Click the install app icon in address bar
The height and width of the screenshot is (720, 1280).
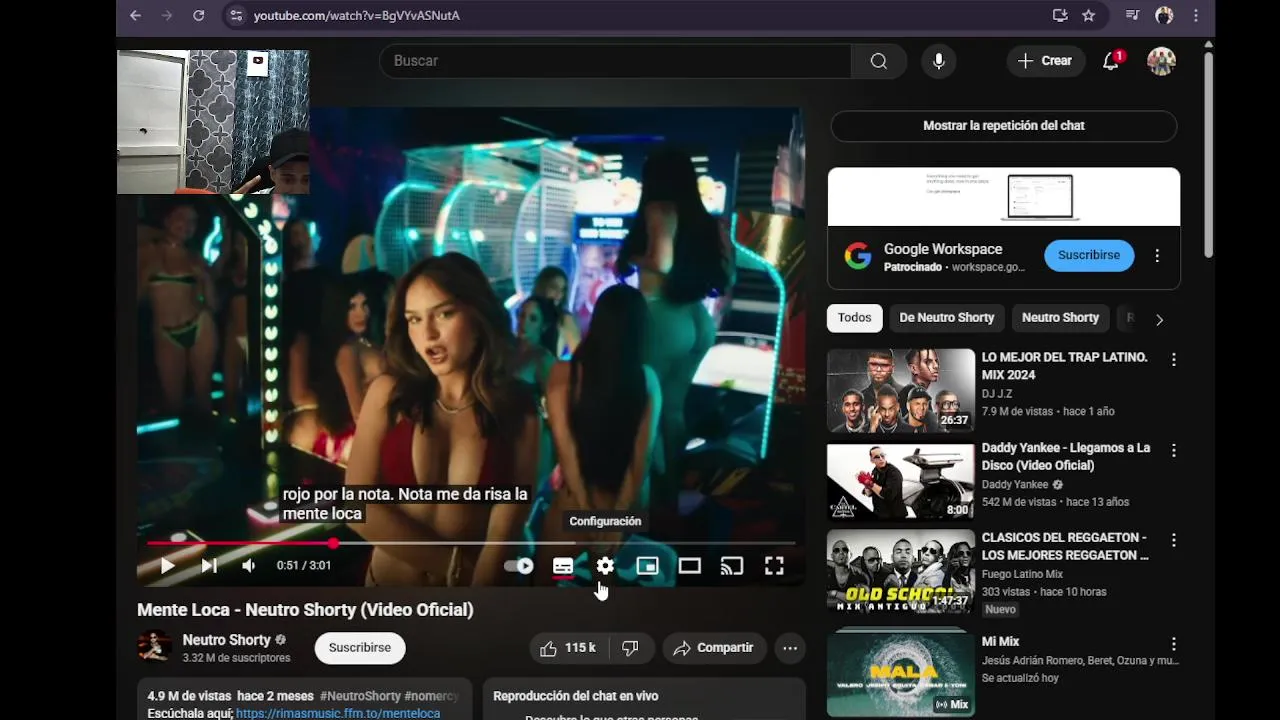coord(1060,15)
